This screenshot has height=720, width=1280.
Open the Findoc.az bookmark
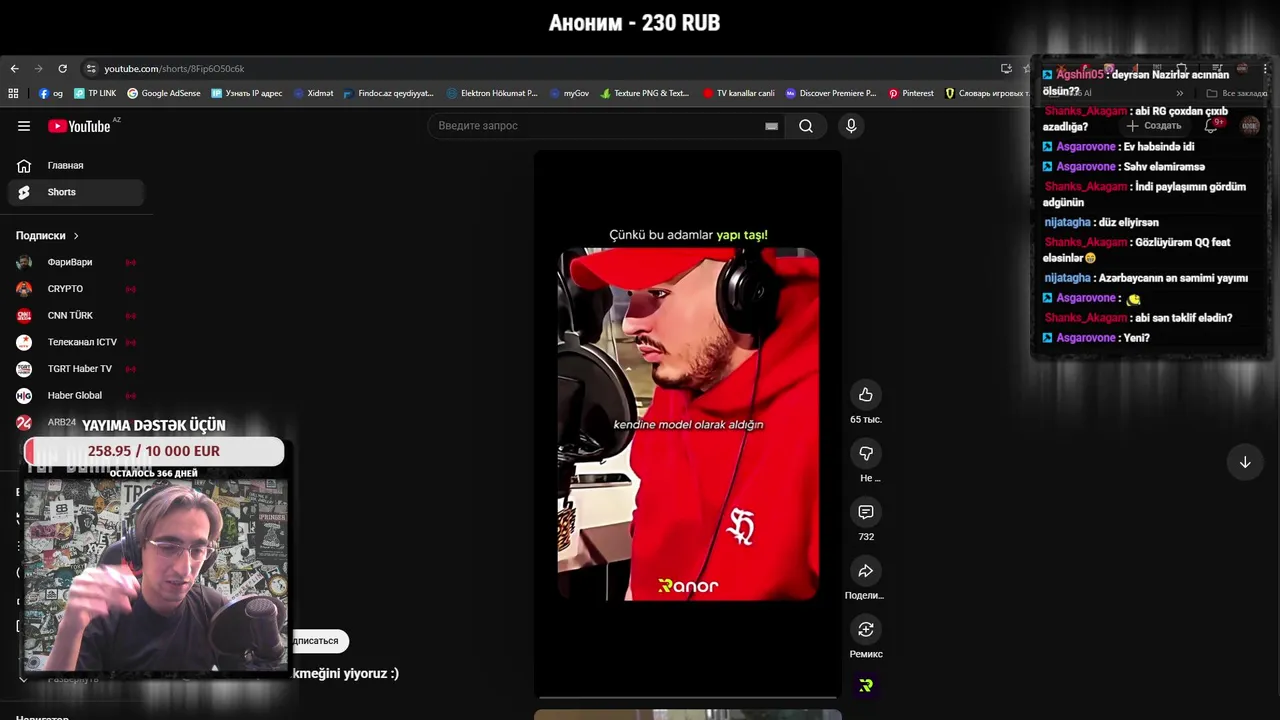click(x=388, y=93)
